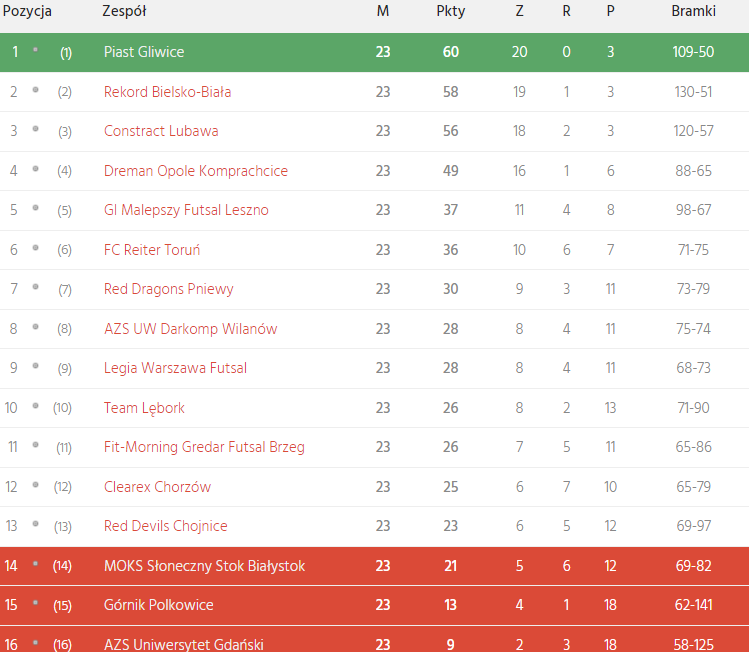Image resolution: width=749 pixels, height=652 pixels.
Task: Click the position trend dot for Rekord Bielsko-Biała
Action: click(x=36, y=90)
